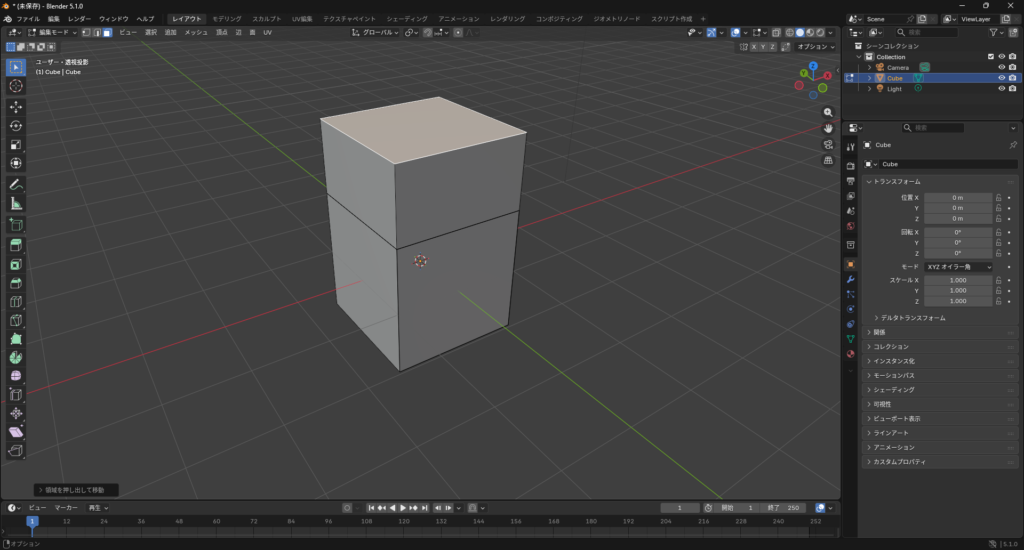
Task: Switch to the モデリング workspace tab
Action: pyautogui.click(x=227, y=19)
